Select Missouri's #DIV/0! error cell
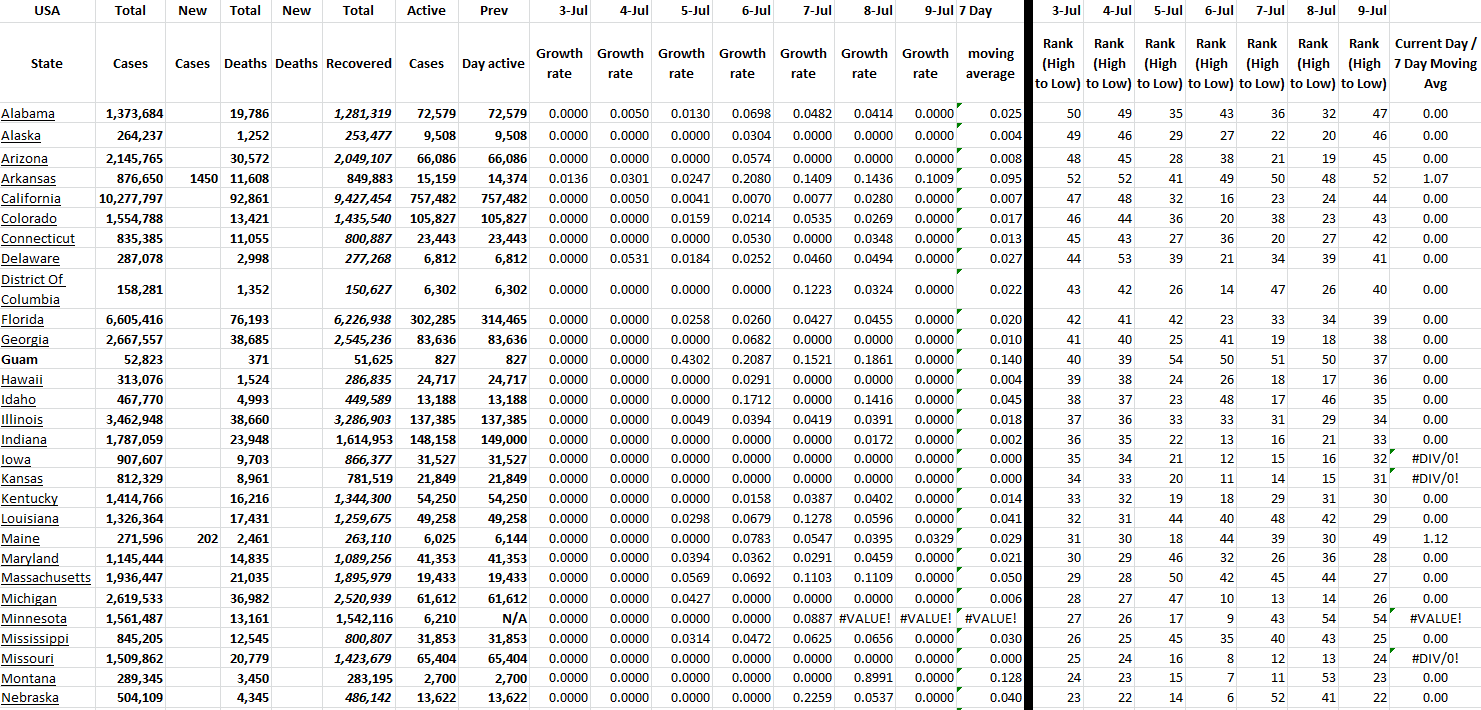Image resolution: width=1481 pixels, height=710 pixels. pyautogui.click(x=1435, y=659)
